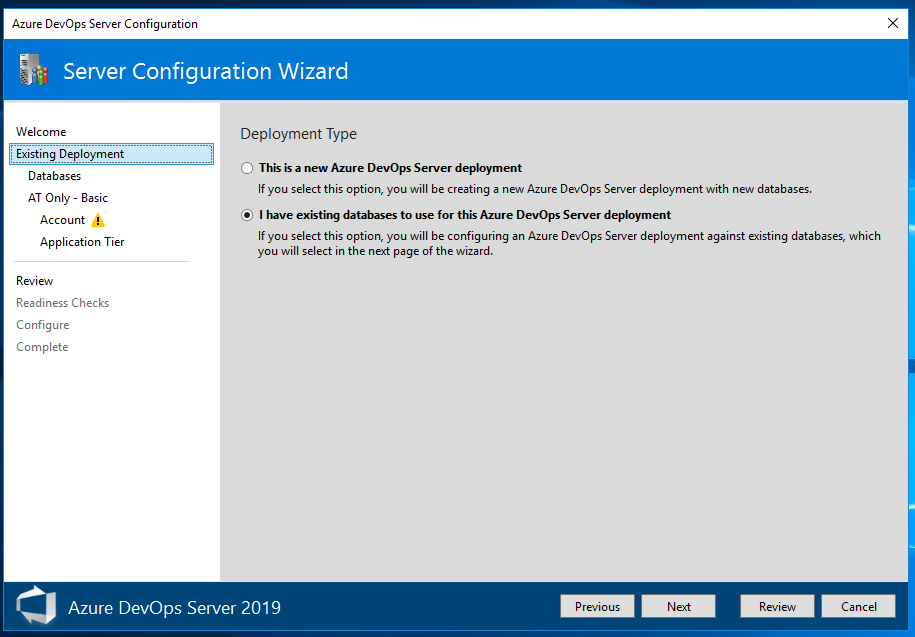Screen dimensions: 915x637
Task: Select Readiness Checks in the sidebar
Action: click(62, 303)
